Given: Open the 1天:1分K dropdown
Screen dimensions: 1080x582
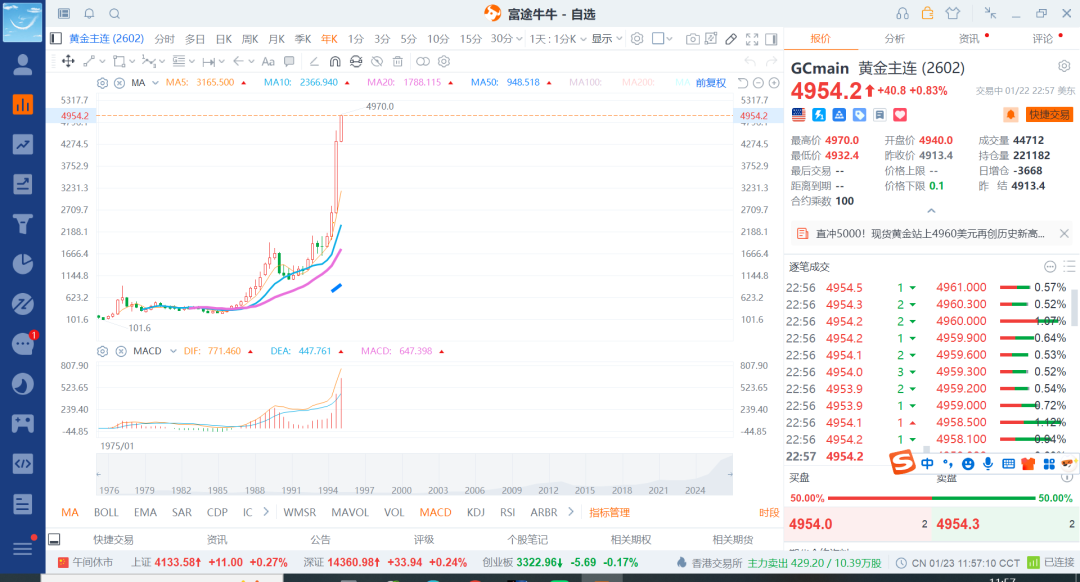Looking at the screenshot, I should click(x=558, y=39).
